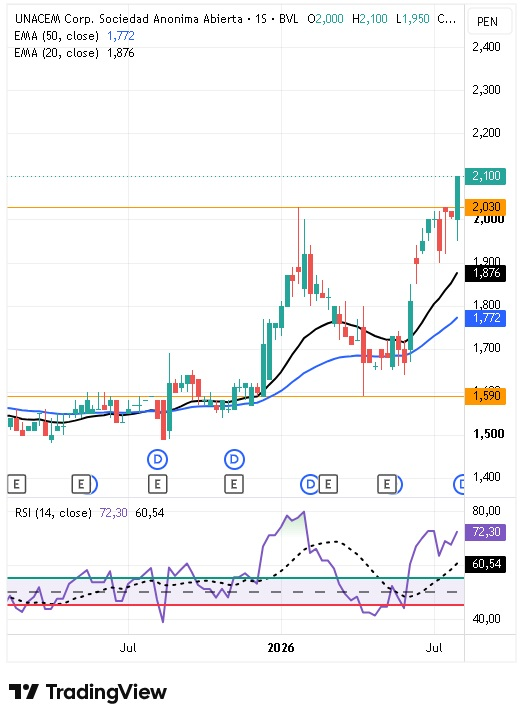The width and height of the screenshot is (526, 709).
Task: Open the PEN currency selector
Action: tap(487, 22)
